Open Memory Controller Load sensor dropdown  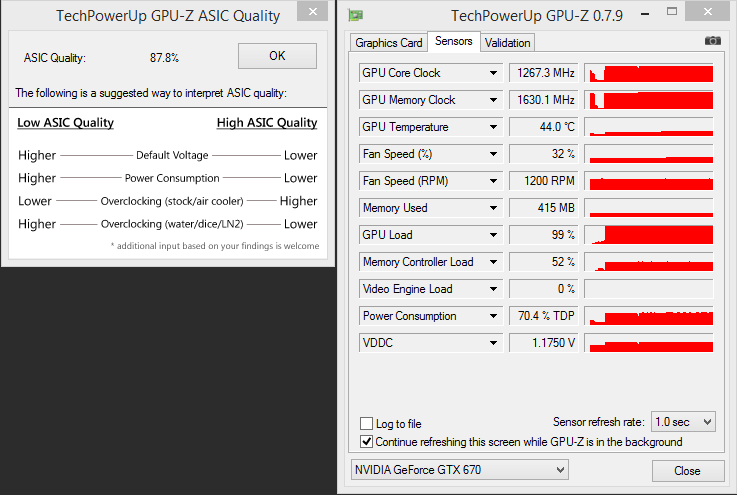(431, 262)
